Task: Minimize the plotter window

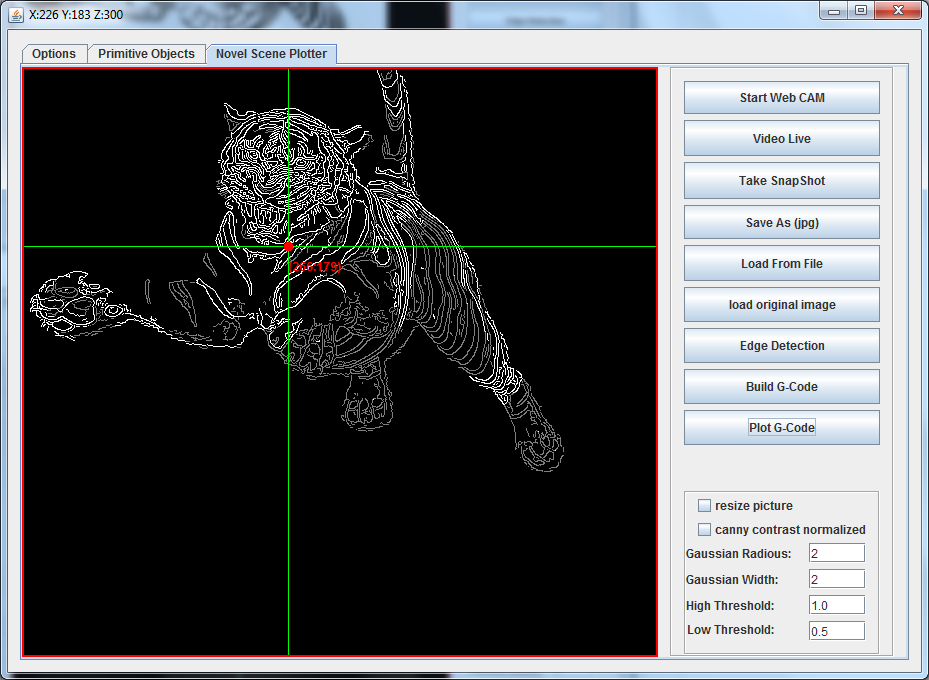Action: click(x=834, y=11)
